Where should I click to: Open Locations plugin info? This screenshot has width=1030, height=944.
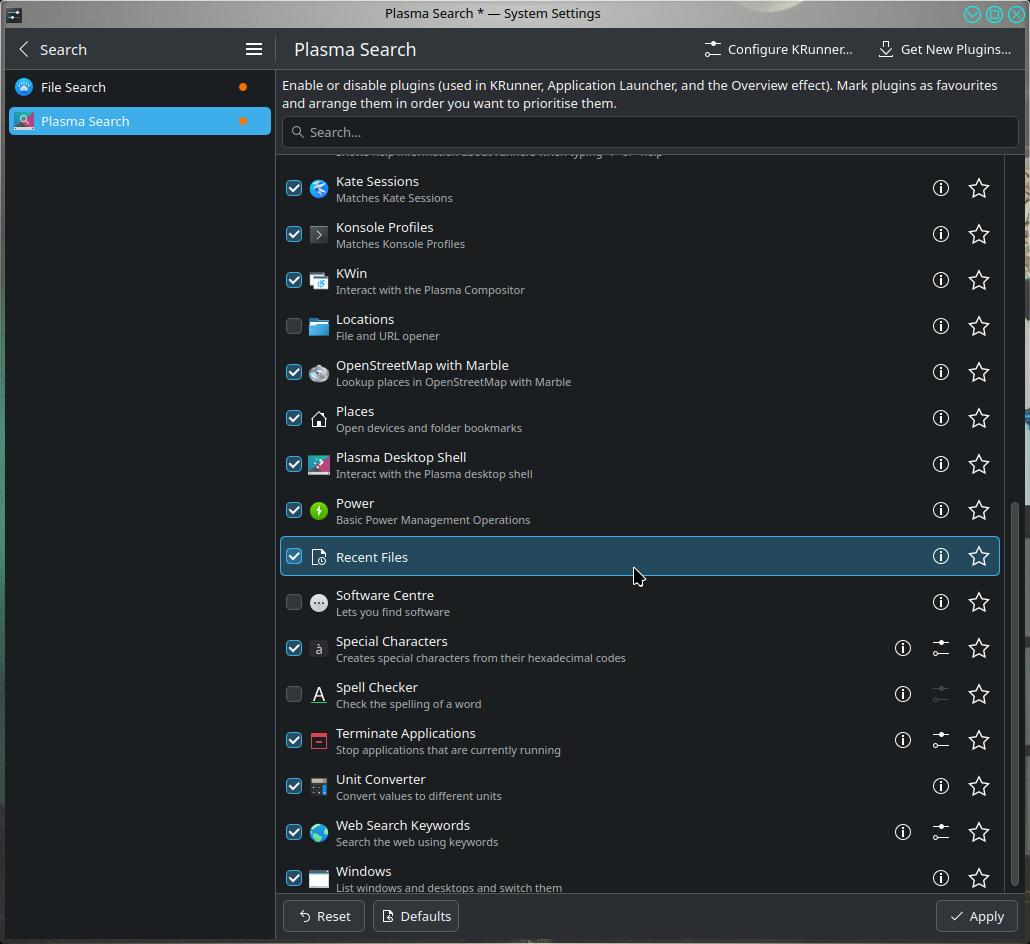(x=941, y=326)
